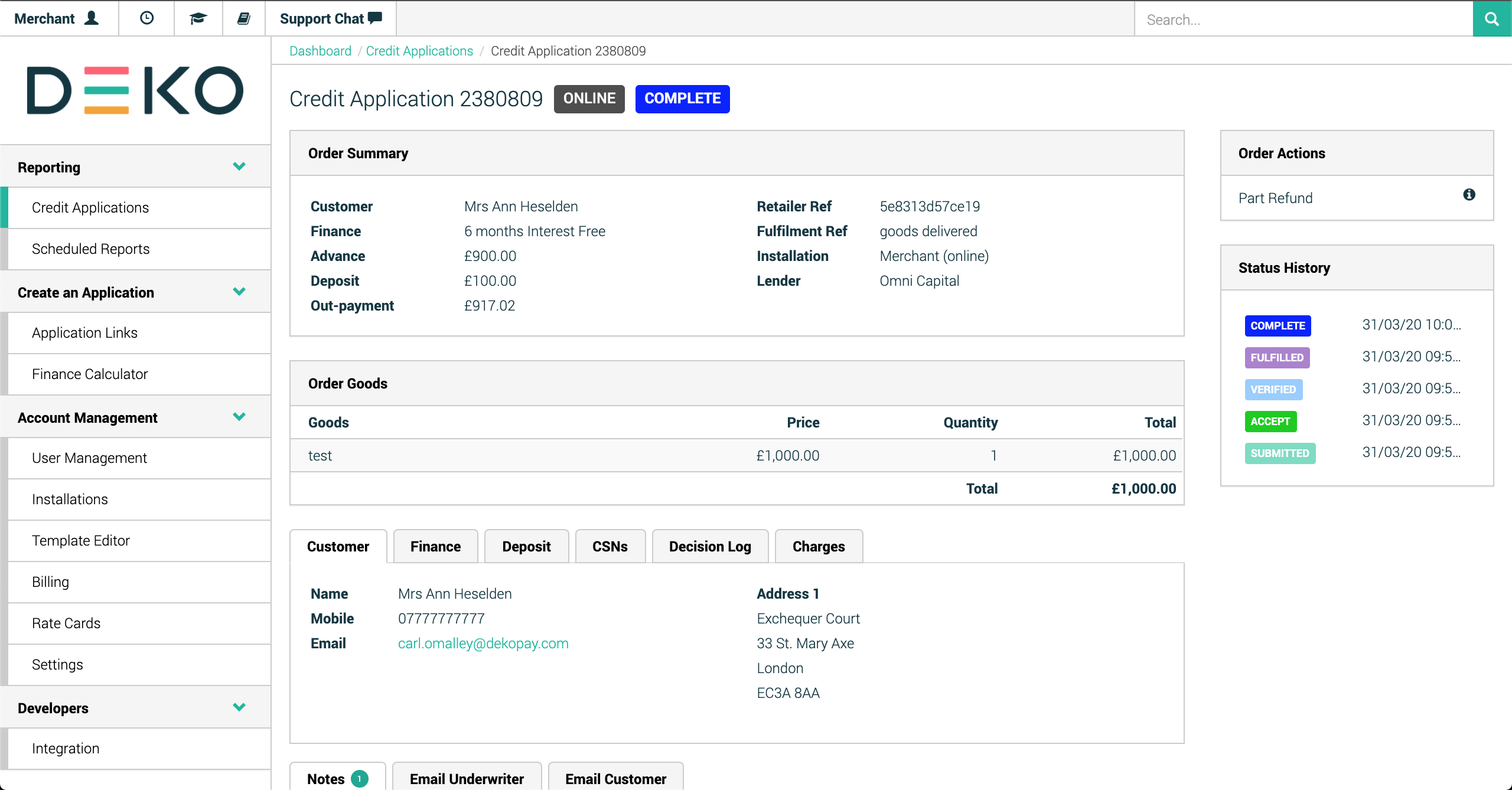Collapse the Reporting sidebar section
The height and width of the screenshot is (790, 1512).
tap(239, 167)
